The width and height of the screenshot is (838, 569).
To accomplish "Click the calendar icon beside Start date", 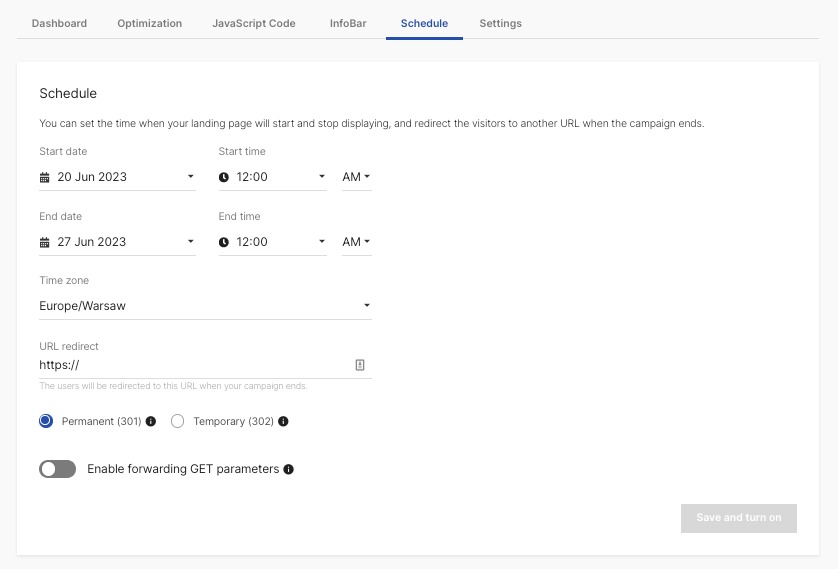I will (44, 177).
